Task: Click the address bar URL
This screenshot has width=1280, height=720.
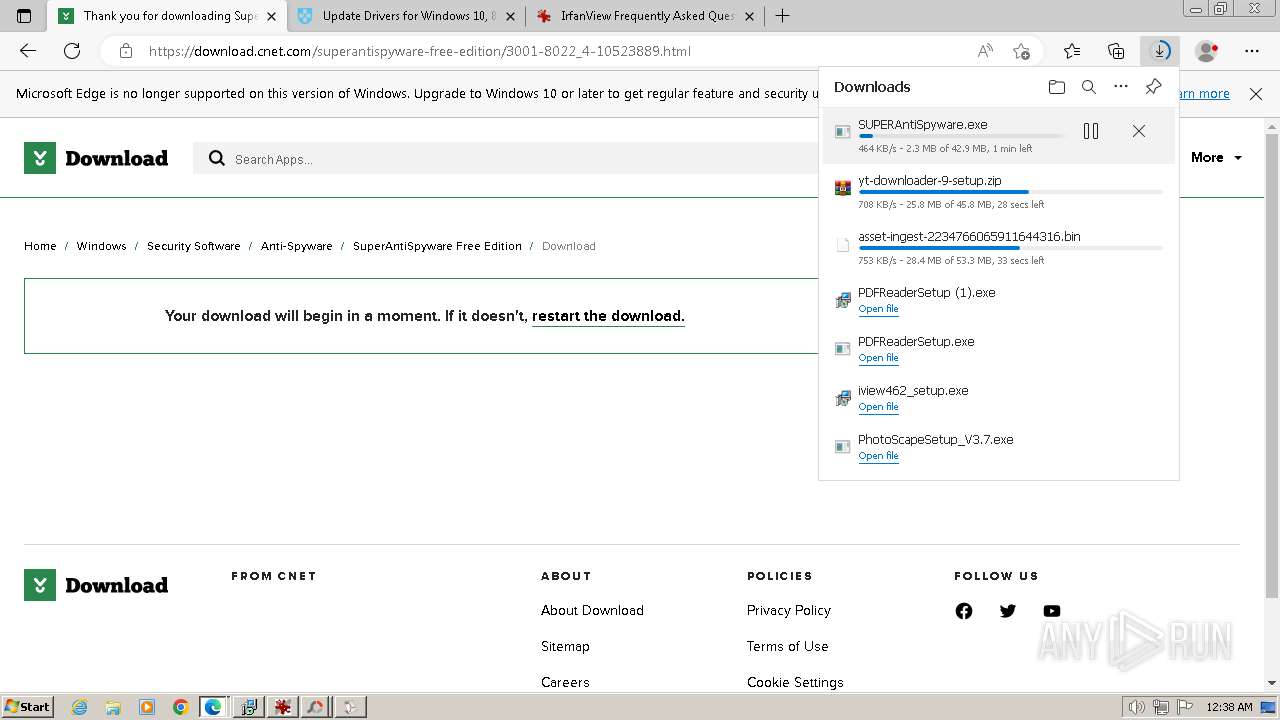Action: 420,51
